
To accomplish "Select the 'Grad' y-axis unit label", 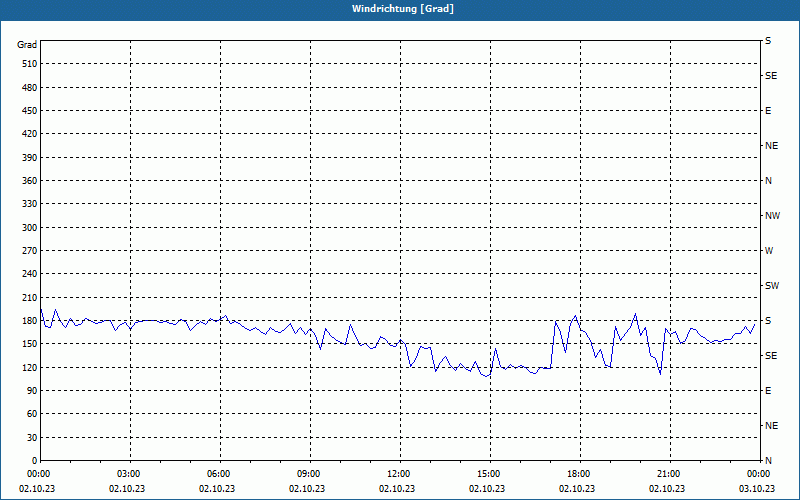I will pyautogui.click(x=27, y=45).
